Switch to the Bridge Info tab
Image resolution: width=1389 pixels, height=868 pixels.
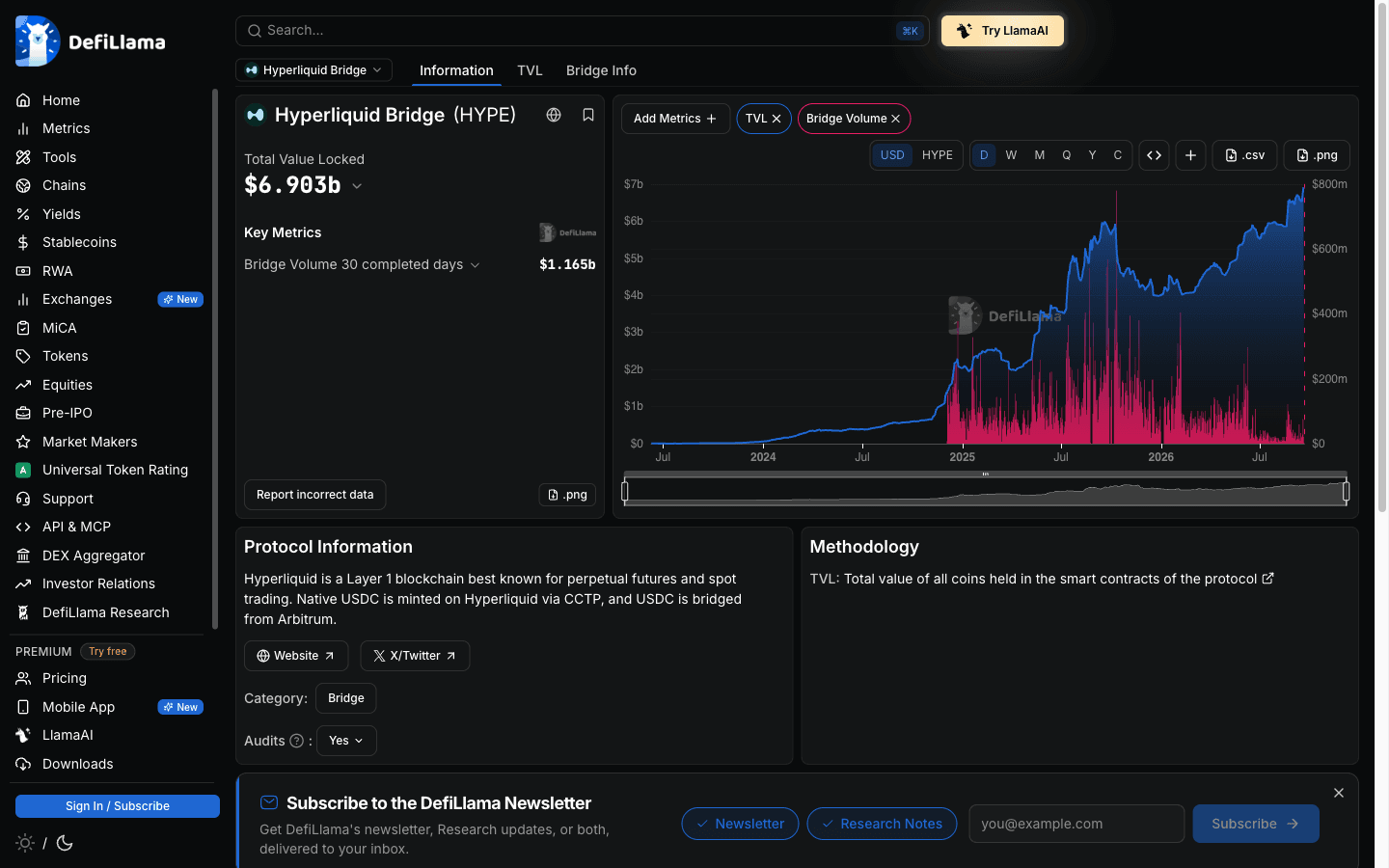click(601, 70)
